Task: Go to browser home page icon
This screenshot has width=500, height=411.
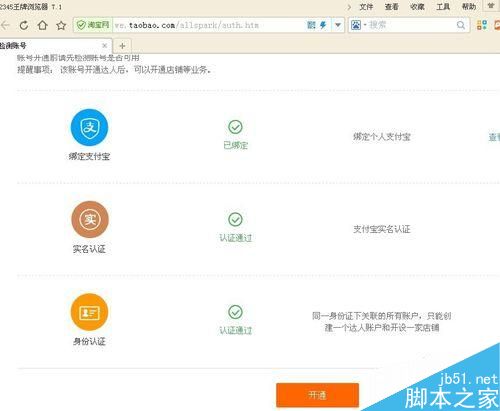Action: tap(42, 25)
